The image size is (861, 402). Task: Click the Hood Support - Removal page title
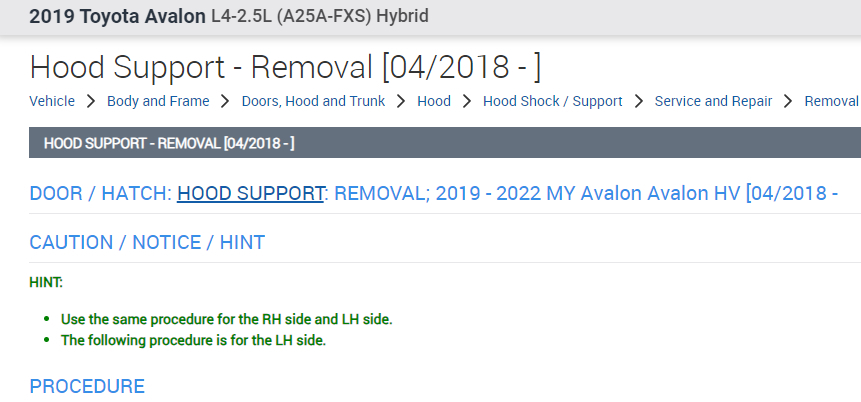(x=285, y=67)
